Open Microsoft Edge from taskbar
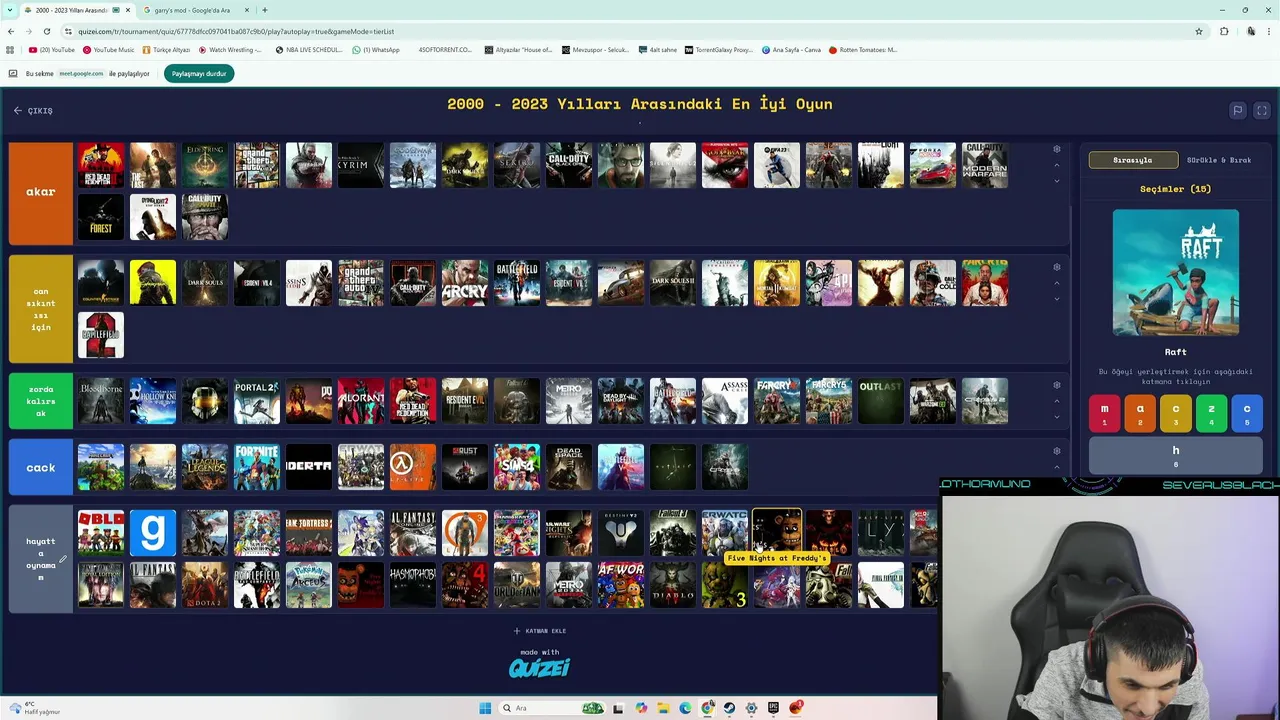 tap(685, 708)
